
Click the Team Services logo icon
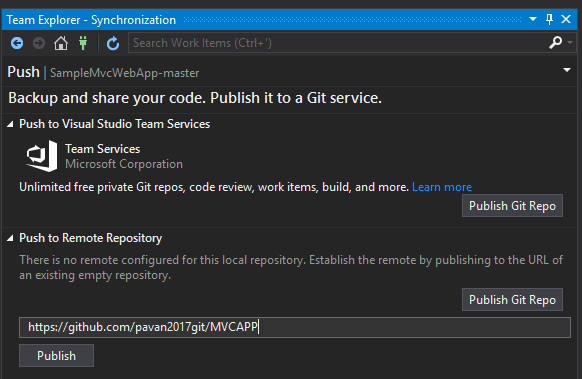[42, 156]
